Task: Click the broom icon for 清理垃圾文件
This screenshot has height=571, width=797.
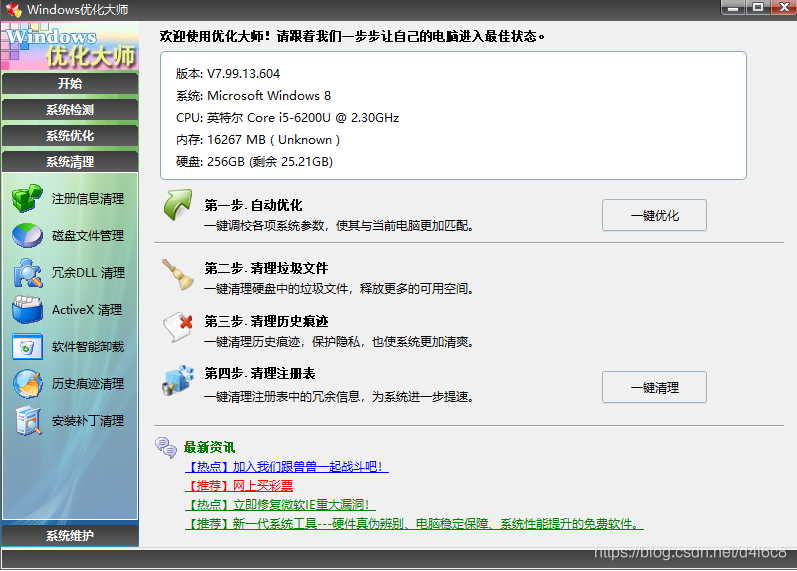Action: pyautogui.click(x=177, y=275)
